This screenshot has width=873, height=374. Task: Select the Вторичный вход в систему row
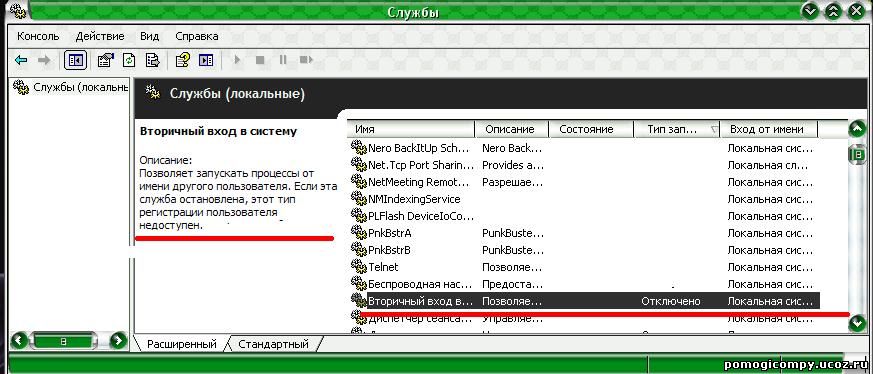[x=585, y=301]
